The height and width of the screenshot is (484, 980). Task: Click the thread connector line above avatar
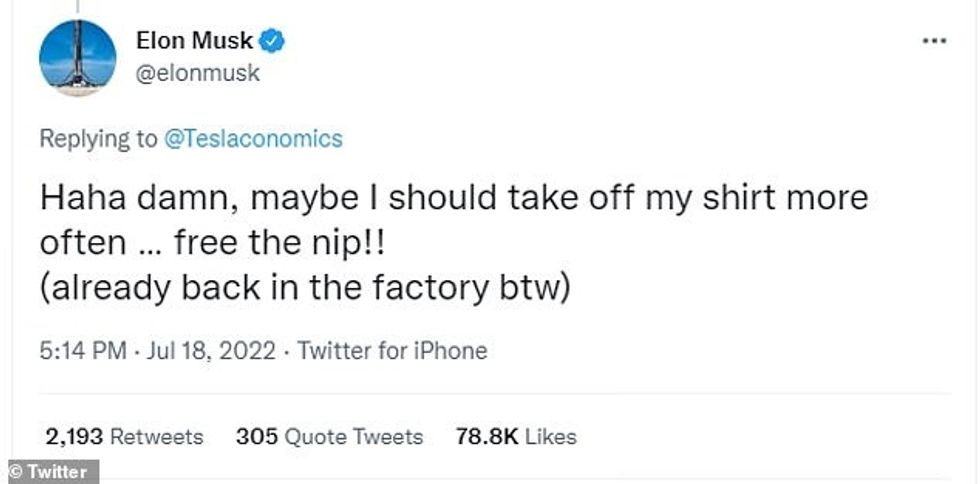(x=77, y=6)
